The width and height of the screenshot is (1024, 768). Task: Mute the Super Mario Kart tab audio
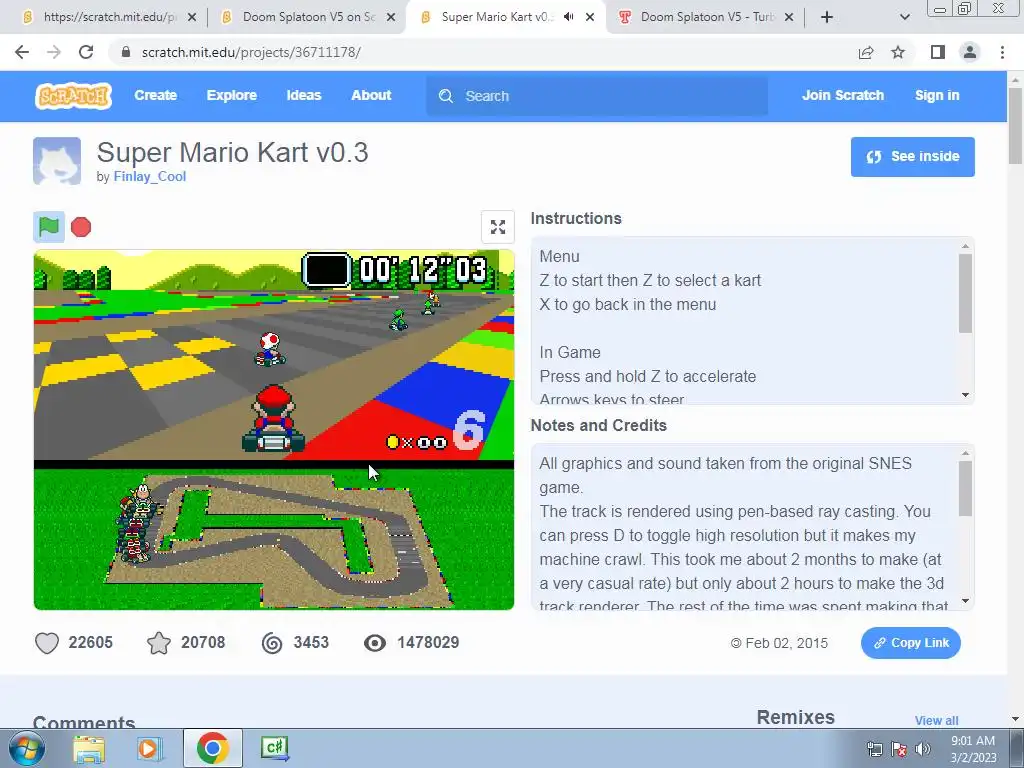click(569, 17)
